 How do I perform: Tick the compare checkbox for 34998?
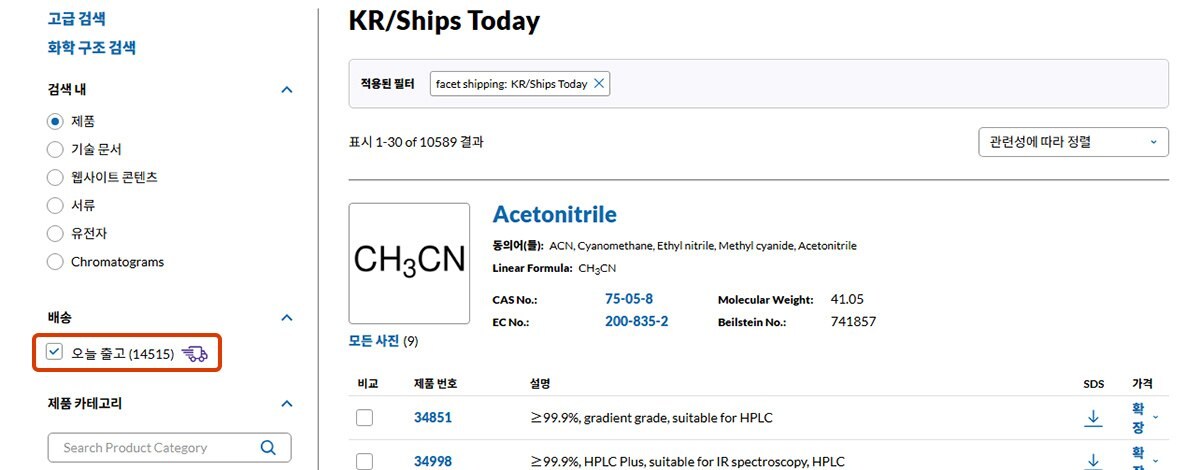[x=365, y=461]
